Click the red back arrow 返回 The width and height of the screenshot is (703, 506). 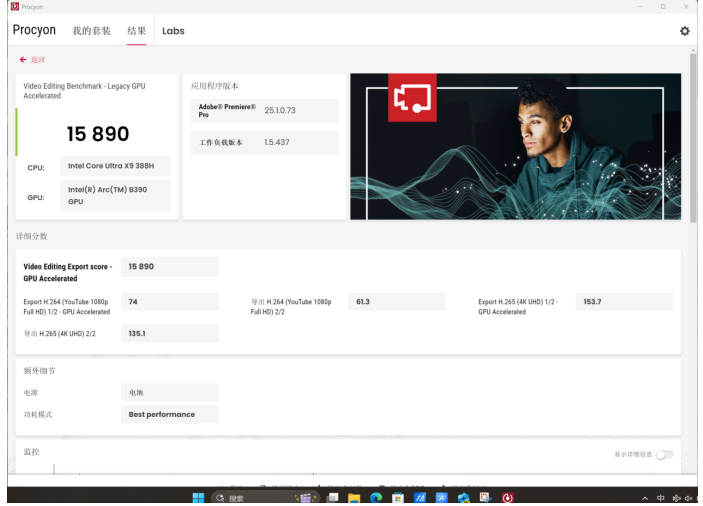click(31, 60)
